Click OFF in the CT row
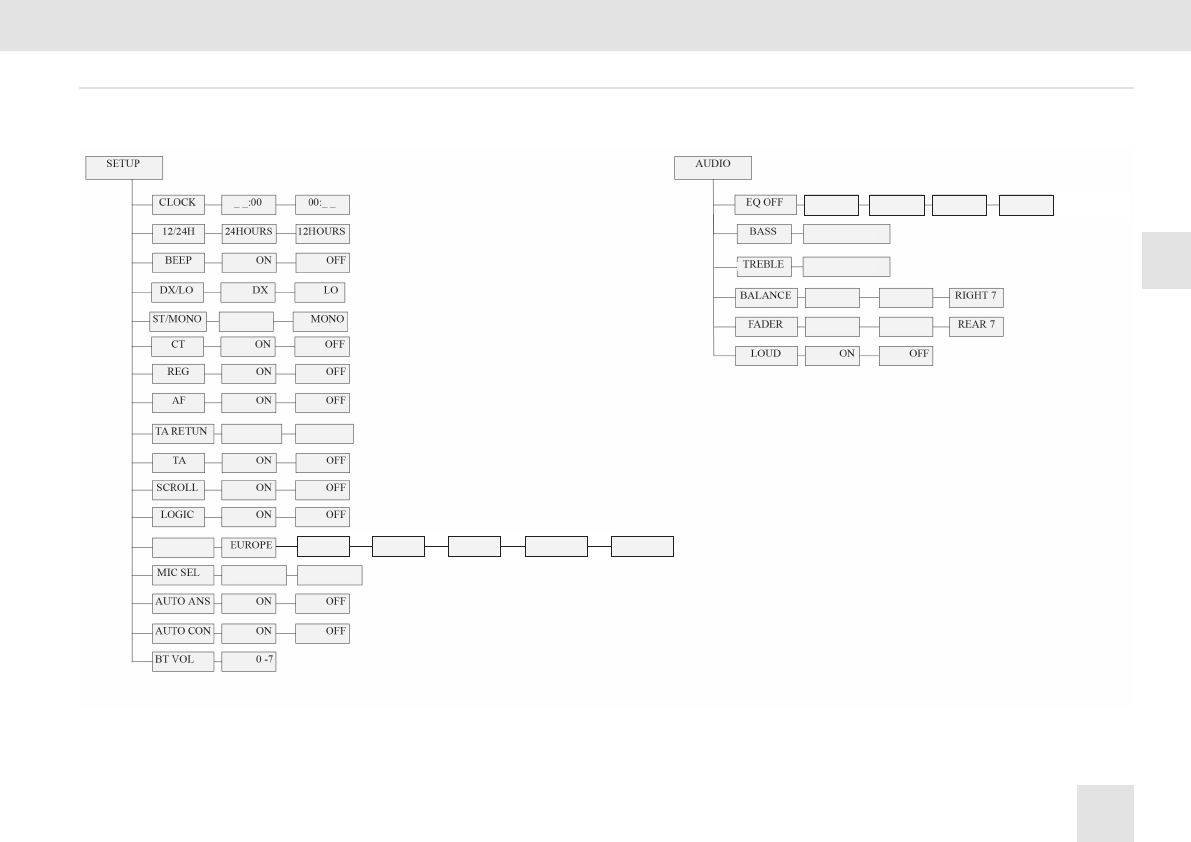 (321, 347)
